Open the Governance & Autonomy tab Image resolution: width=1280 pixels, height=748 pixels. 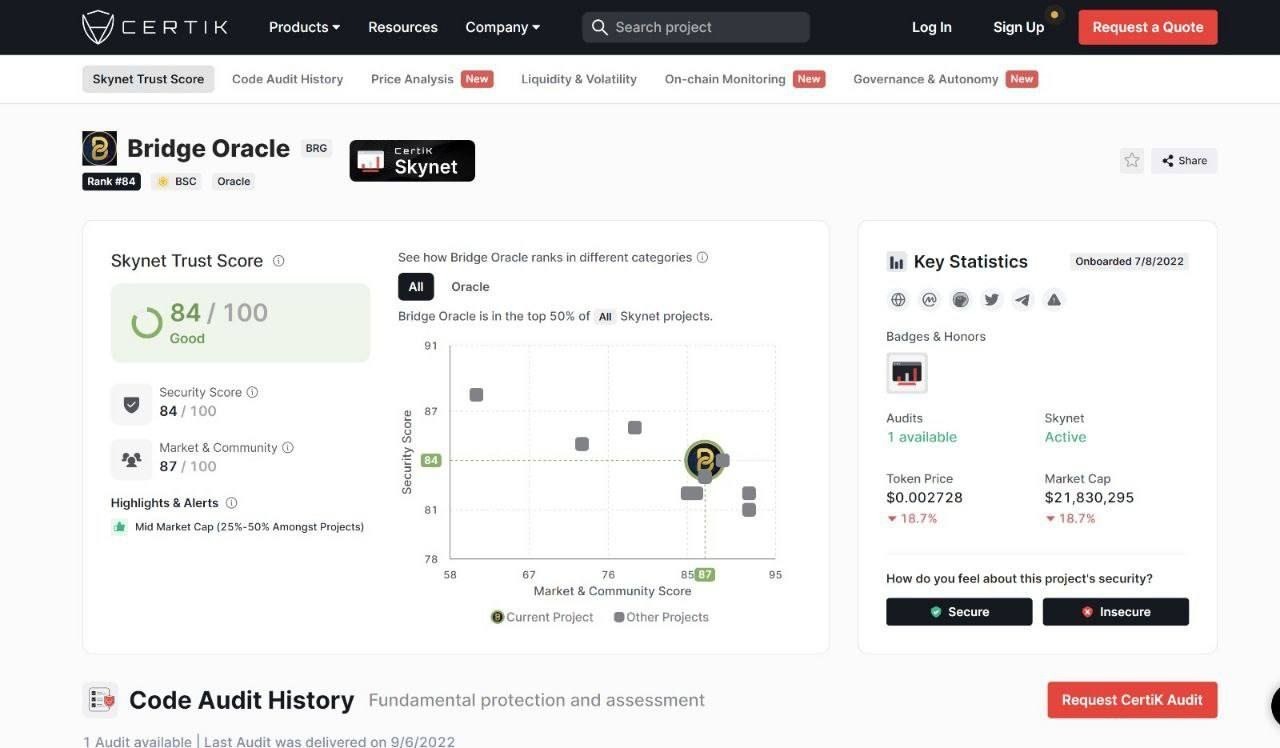pos(945,79)
